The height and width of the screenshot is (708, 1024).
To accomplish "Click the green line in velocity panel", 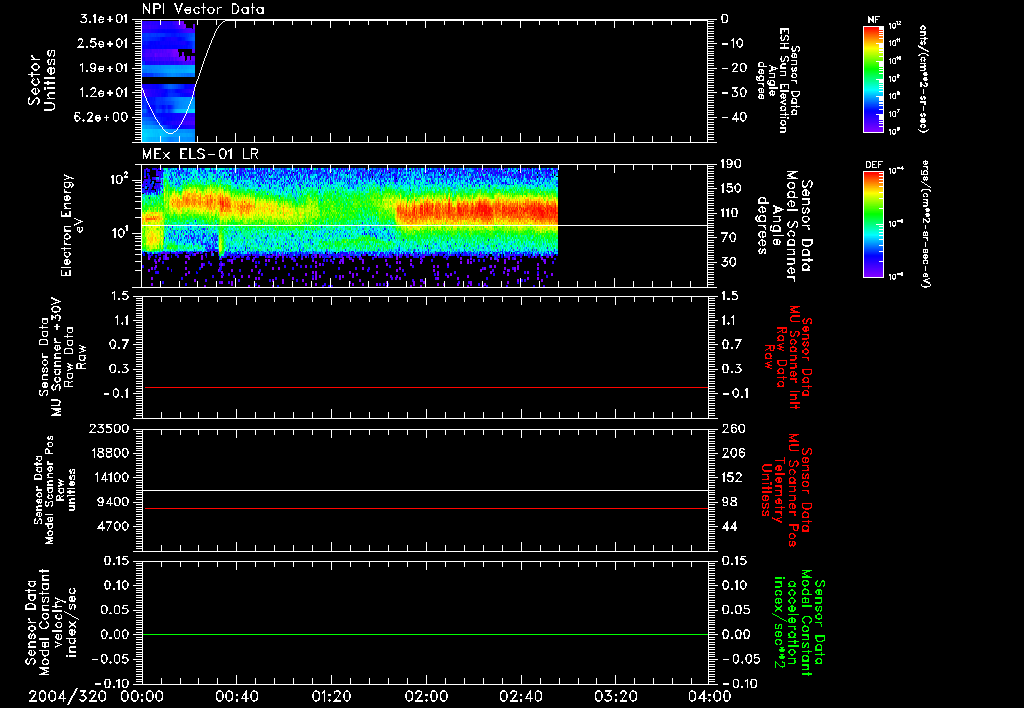I will [x=424, y=634].
